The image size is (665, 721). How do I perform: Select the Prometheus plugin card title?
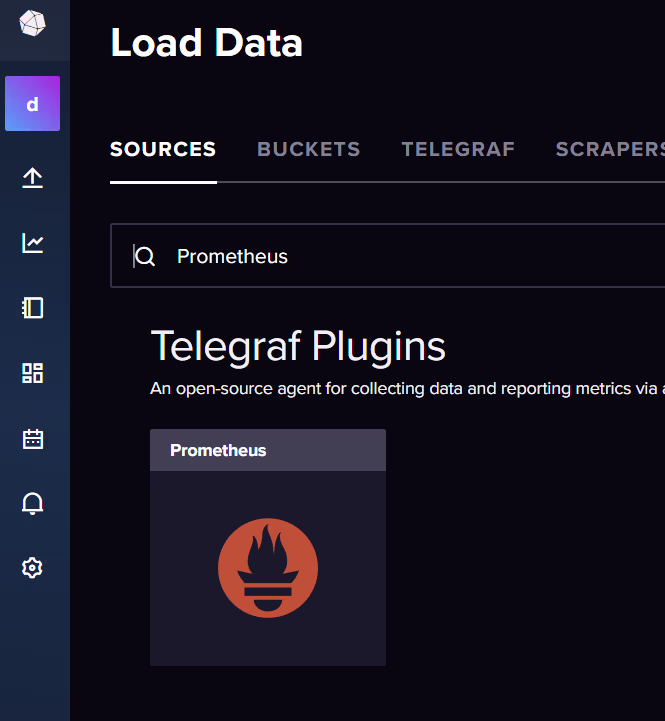(218, 450)
